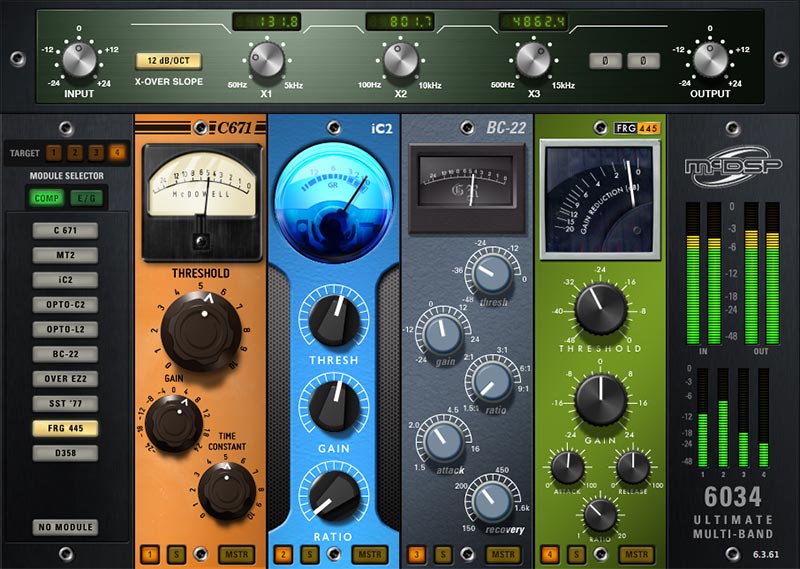This screenshot has width=800, height=569.
Task: Toggle MSTR on iC2 band
Action: [370, 554]
